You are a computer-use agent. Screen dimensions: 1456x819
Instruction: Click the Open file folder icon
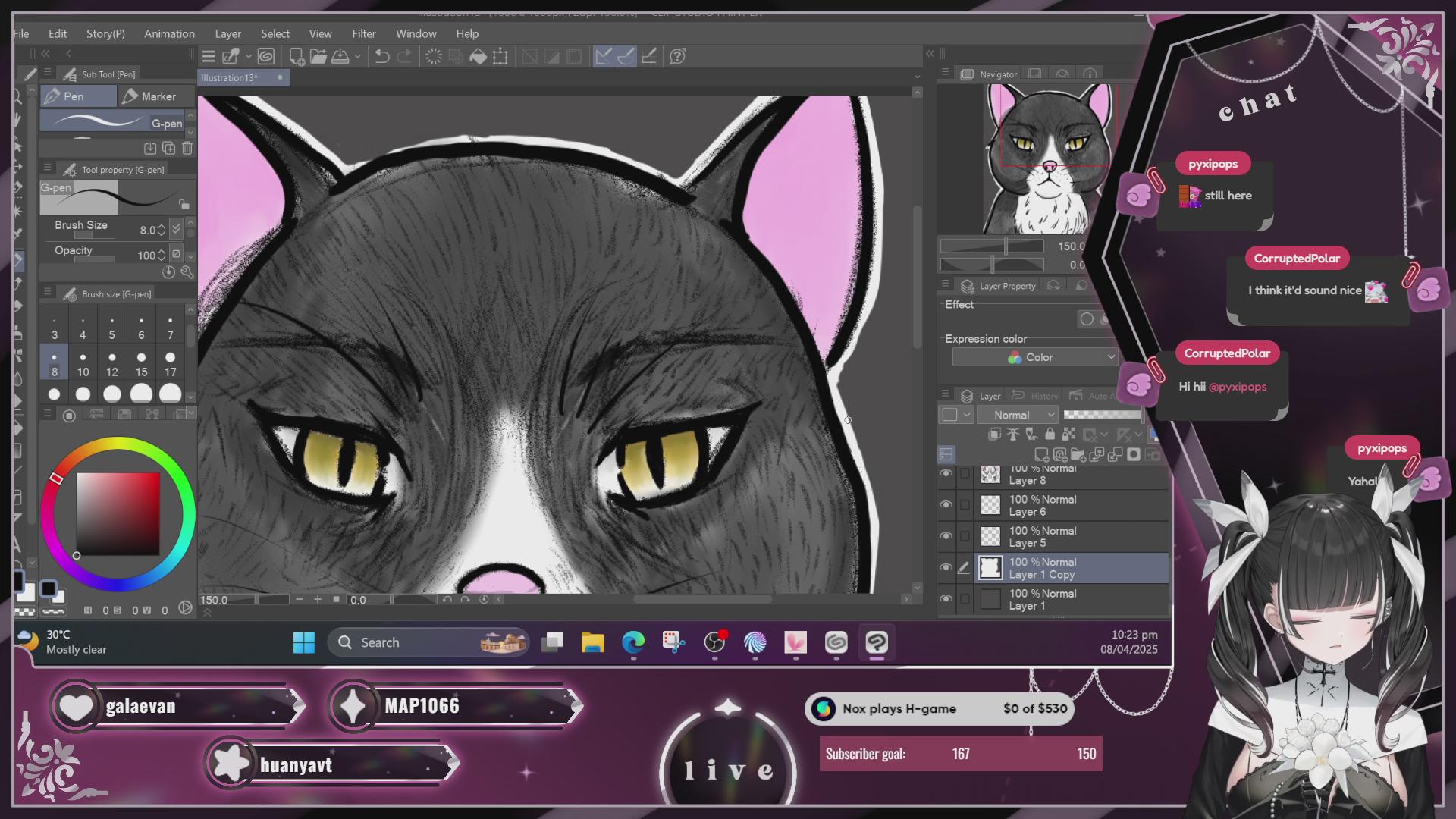(318, 56)
